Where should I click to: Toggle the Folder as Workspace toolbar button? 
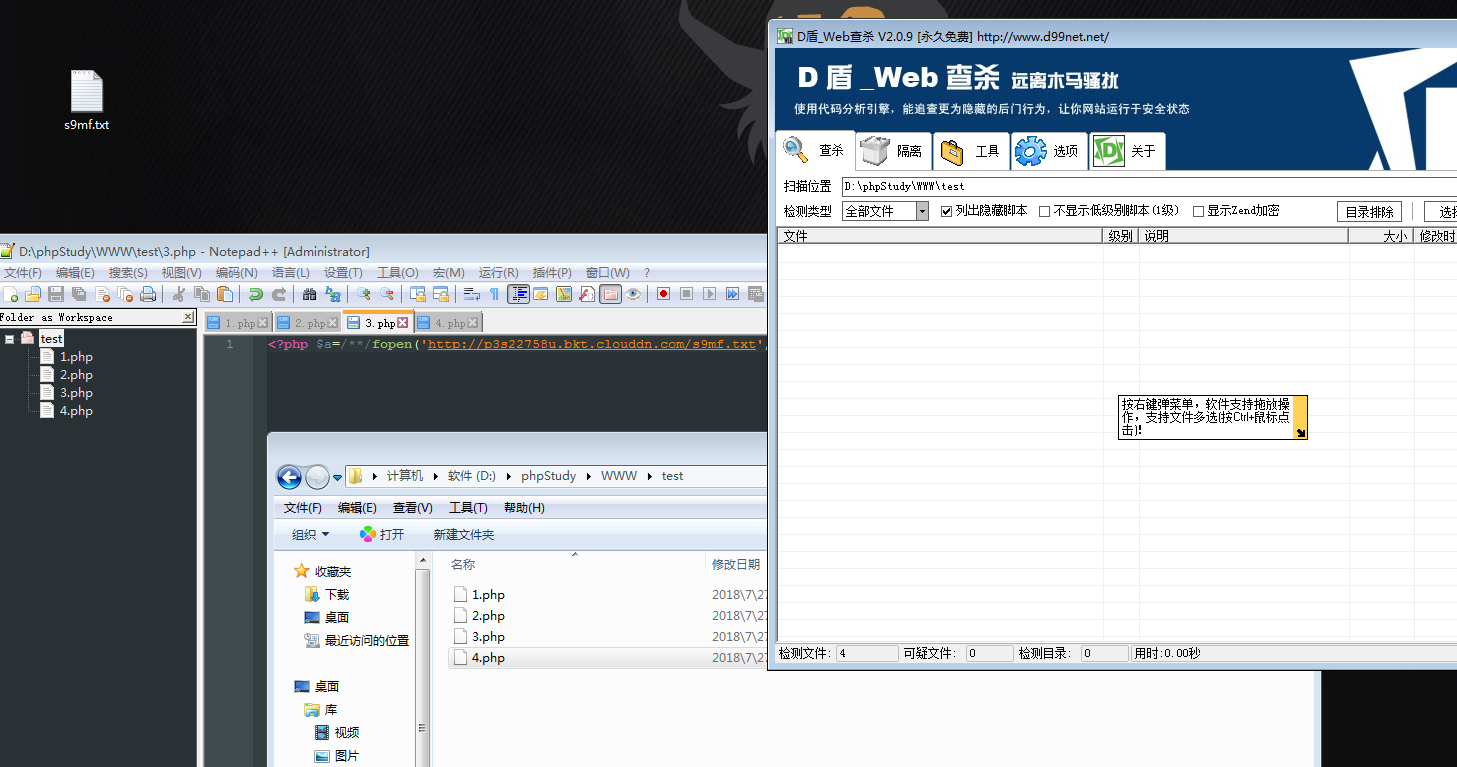[x=609, y=294]
